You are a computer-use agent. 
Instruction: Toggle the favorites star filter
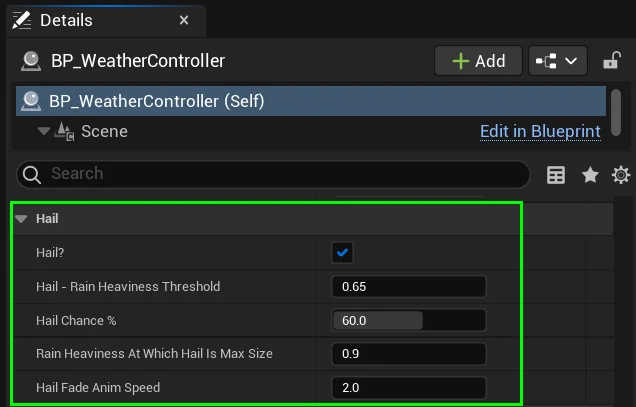pos(590,175)
